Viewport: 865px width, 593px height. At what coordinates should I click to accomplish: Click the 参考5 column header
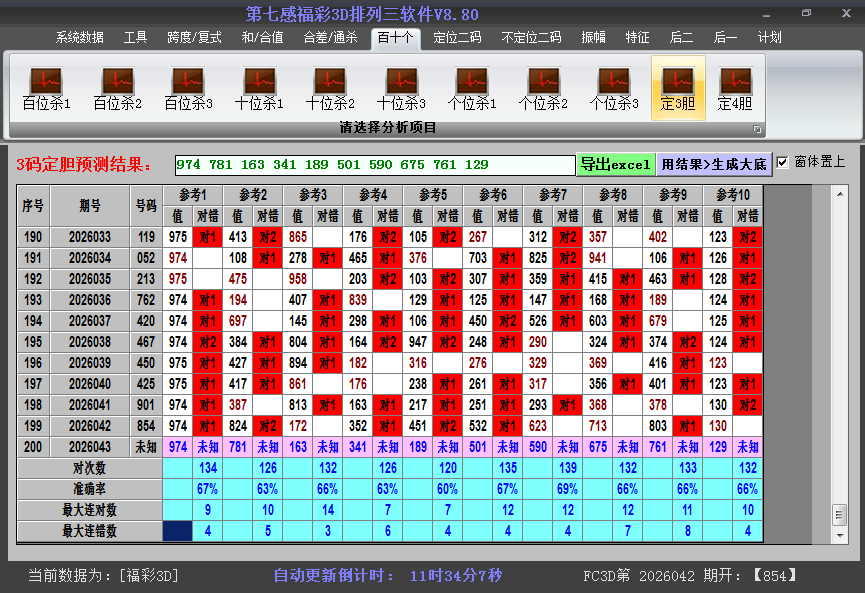pyautogui.click(x=433, y=194)
